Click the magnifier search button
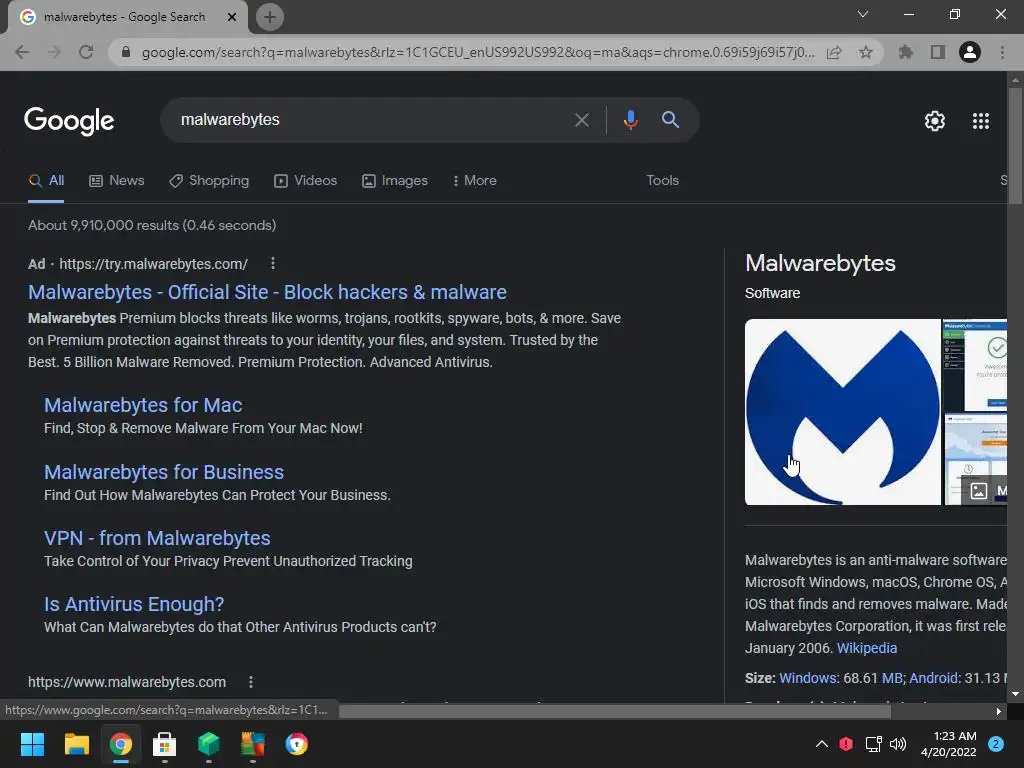The height and width of the screenshot is (768, 1024). coord(670,120)
